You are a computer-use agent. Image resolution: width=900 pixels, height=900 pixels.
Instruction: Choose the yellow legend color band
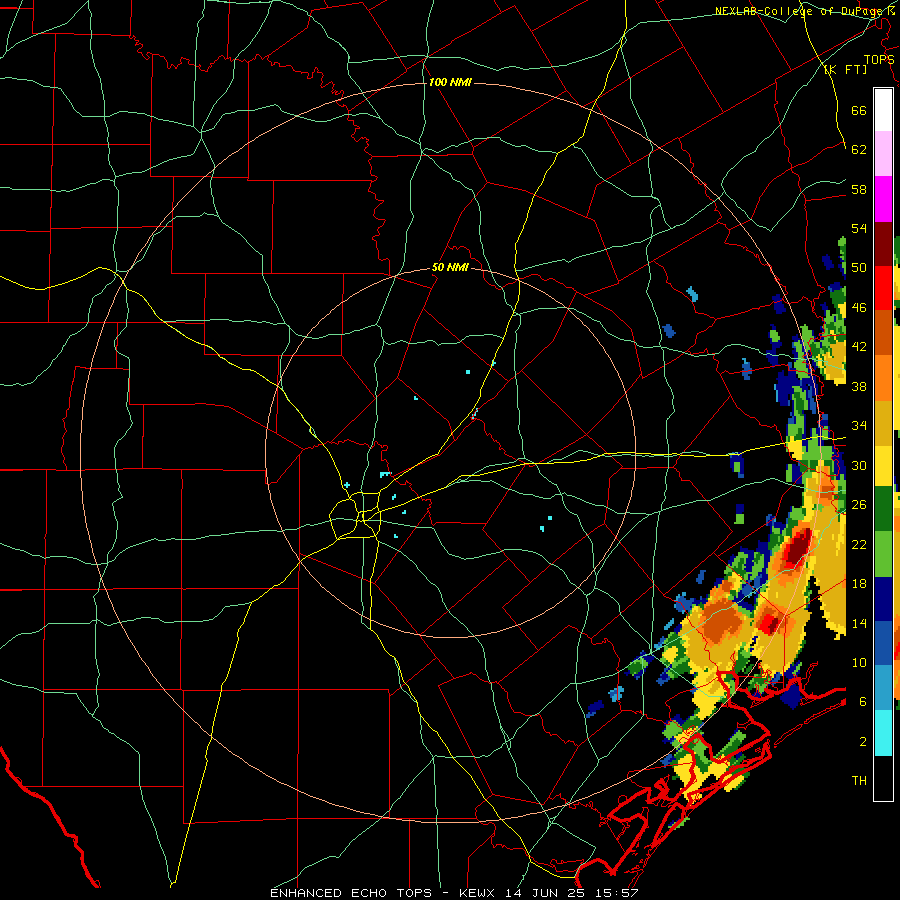(x=883, y=465)
